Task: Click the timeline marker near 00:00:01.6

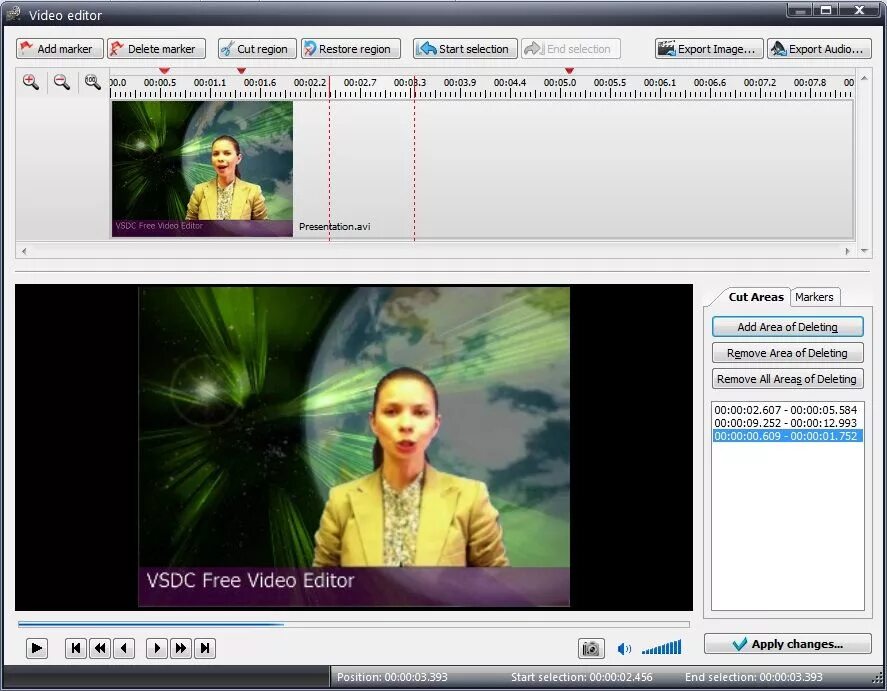Action: [241, 71]
